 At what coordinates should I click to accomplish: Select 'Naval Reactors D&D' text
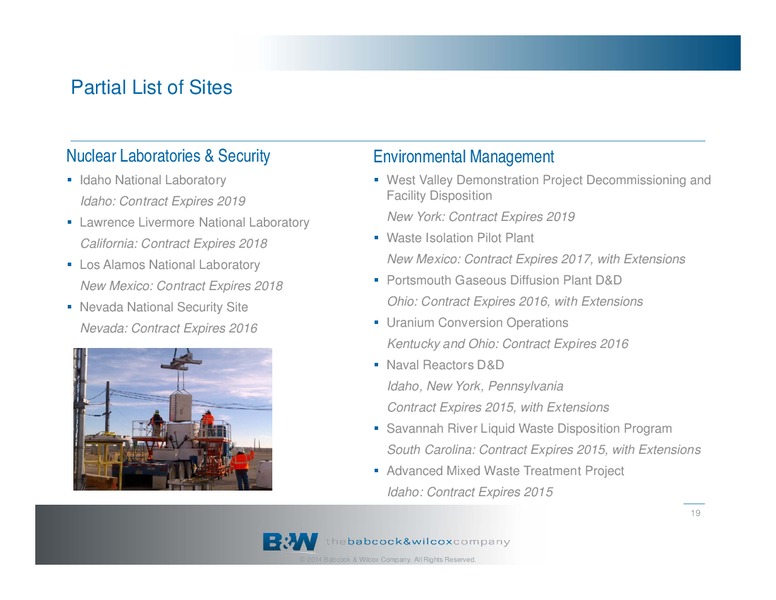pos(445,365)
